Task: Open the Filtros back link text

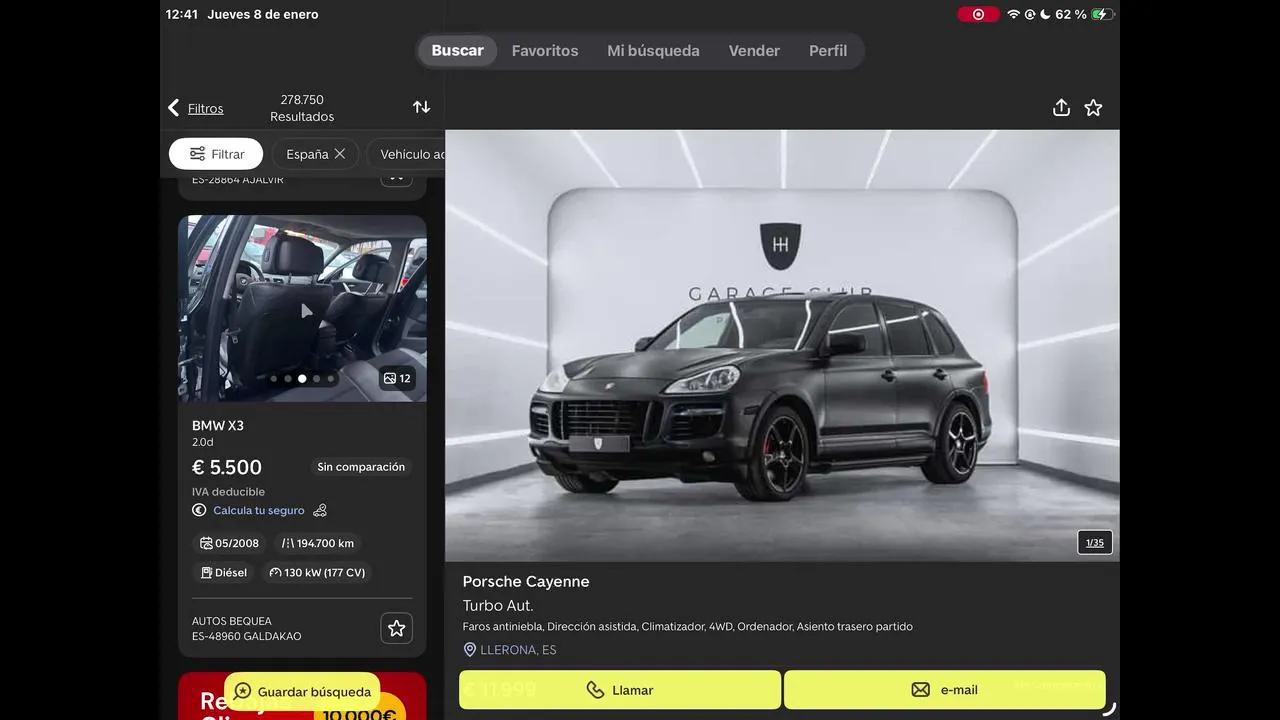Action: 205,108
